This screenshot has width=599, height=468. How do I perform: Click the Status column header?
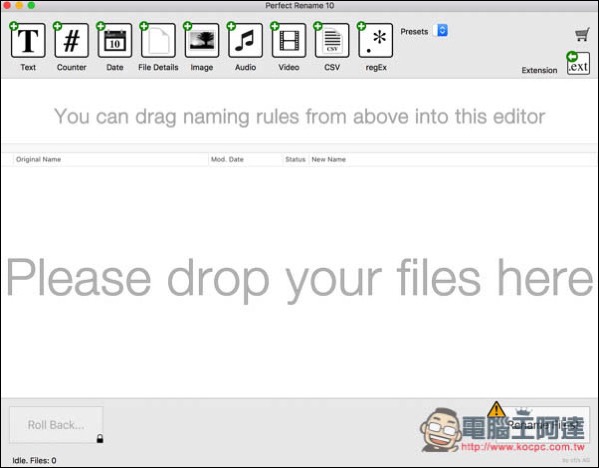[295, 159]
